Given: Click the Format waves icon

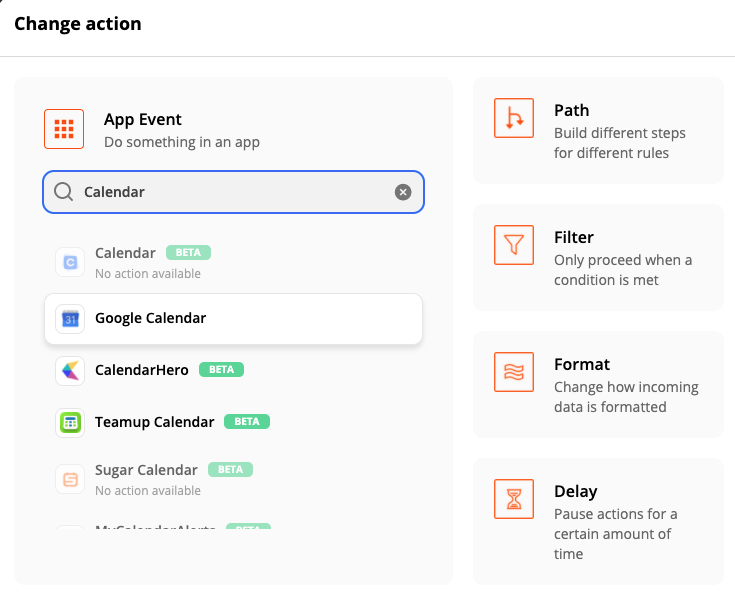Looking at the screenshot, I should [514, 372].
